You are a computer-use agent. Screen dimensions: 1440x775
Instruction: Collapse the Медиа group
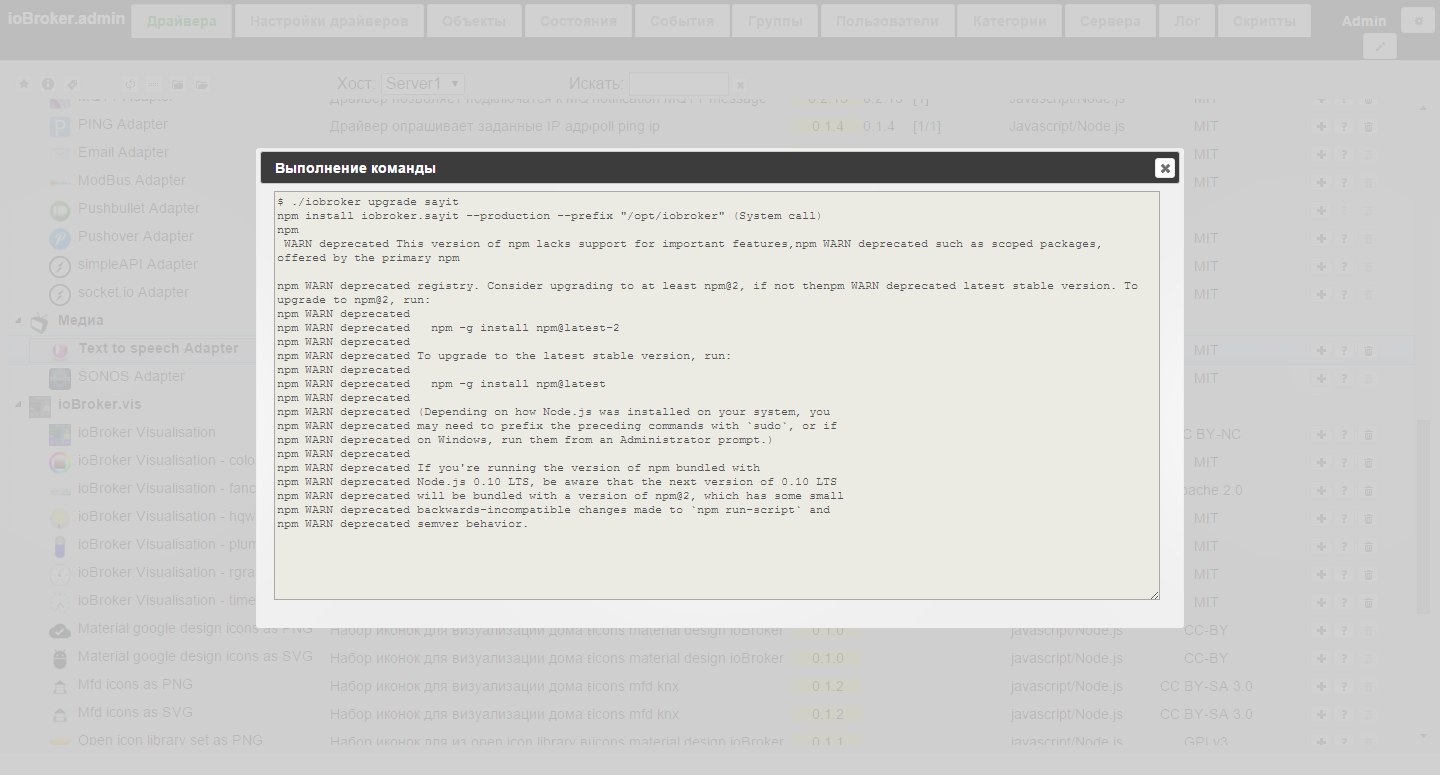[x=19, y=321]
